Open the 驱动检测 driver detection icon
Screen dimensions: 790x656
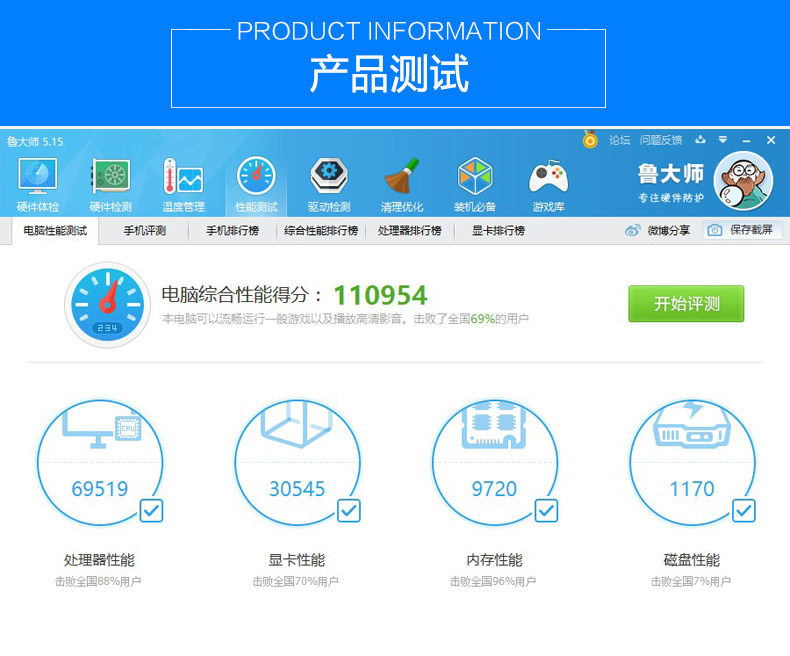[329, 176]
